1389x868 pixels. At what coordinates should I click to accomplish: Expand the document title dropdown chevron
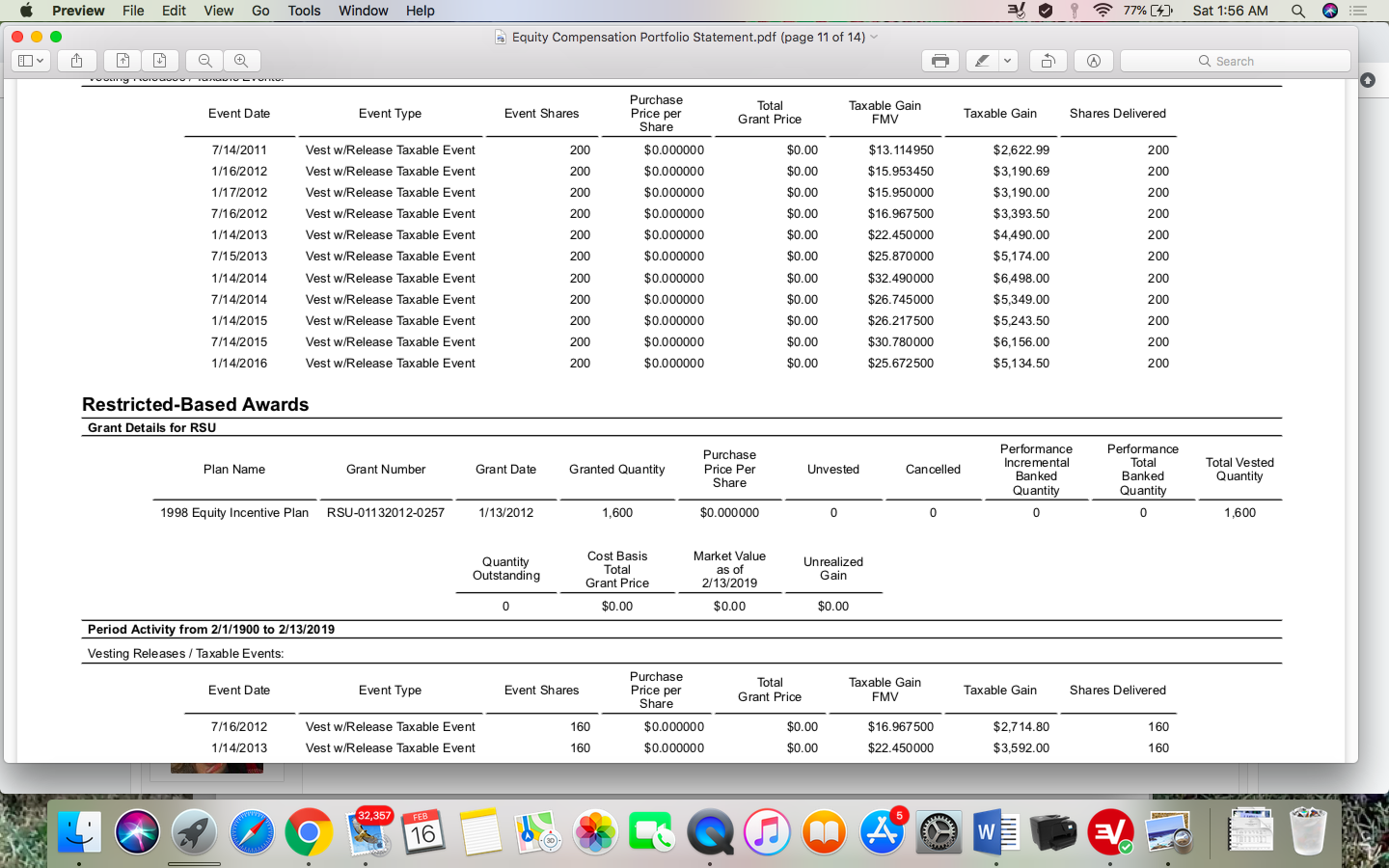tap(875, 37)
